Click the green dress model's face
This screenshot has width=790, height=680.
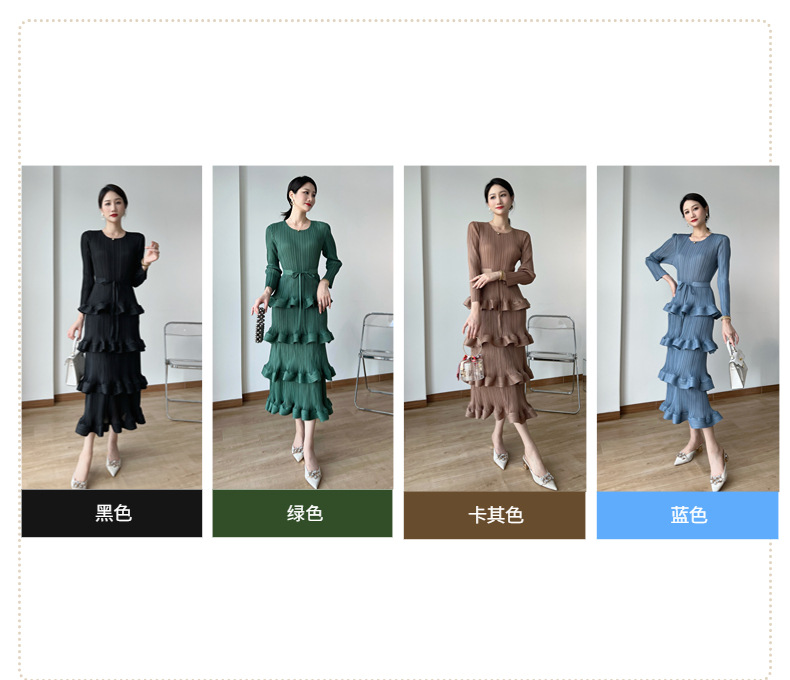[x=304, y=196]
